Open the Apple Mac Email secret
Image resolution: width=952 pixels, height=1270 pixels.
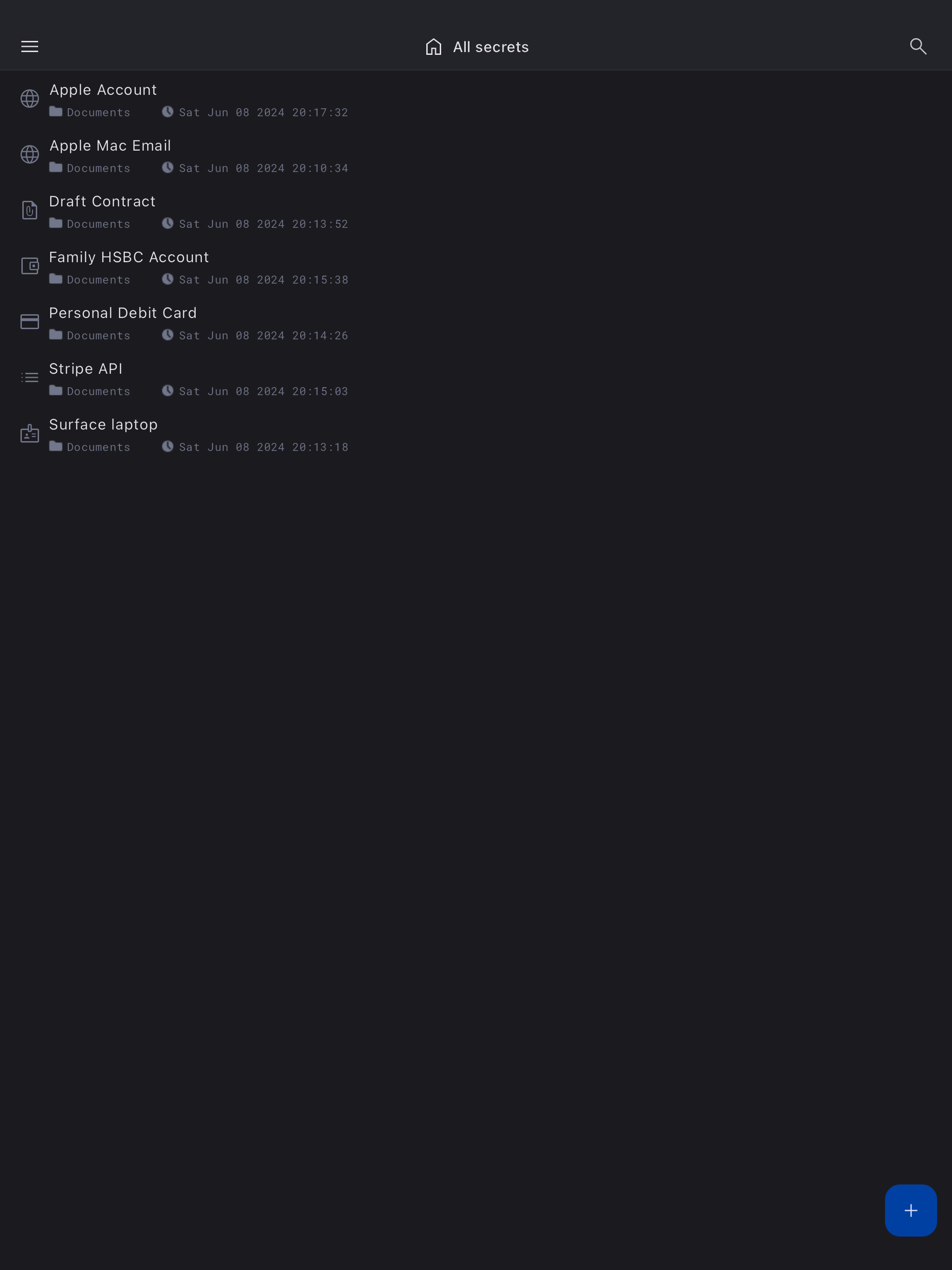tap(476, 156)
